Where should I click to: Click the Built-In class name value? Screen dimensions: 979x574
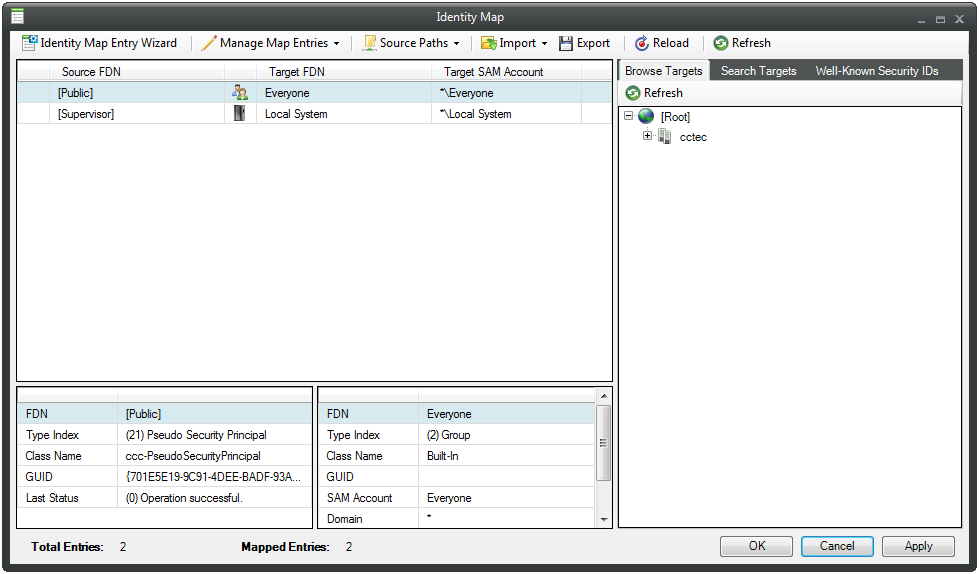click(x=506, y=456)
